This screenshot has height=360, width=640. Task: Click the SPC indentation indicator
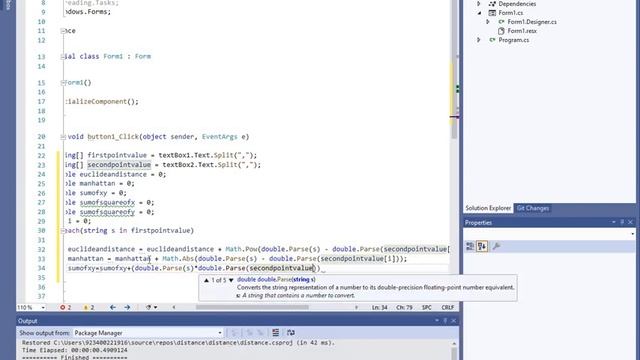click(x=427, y=307)
